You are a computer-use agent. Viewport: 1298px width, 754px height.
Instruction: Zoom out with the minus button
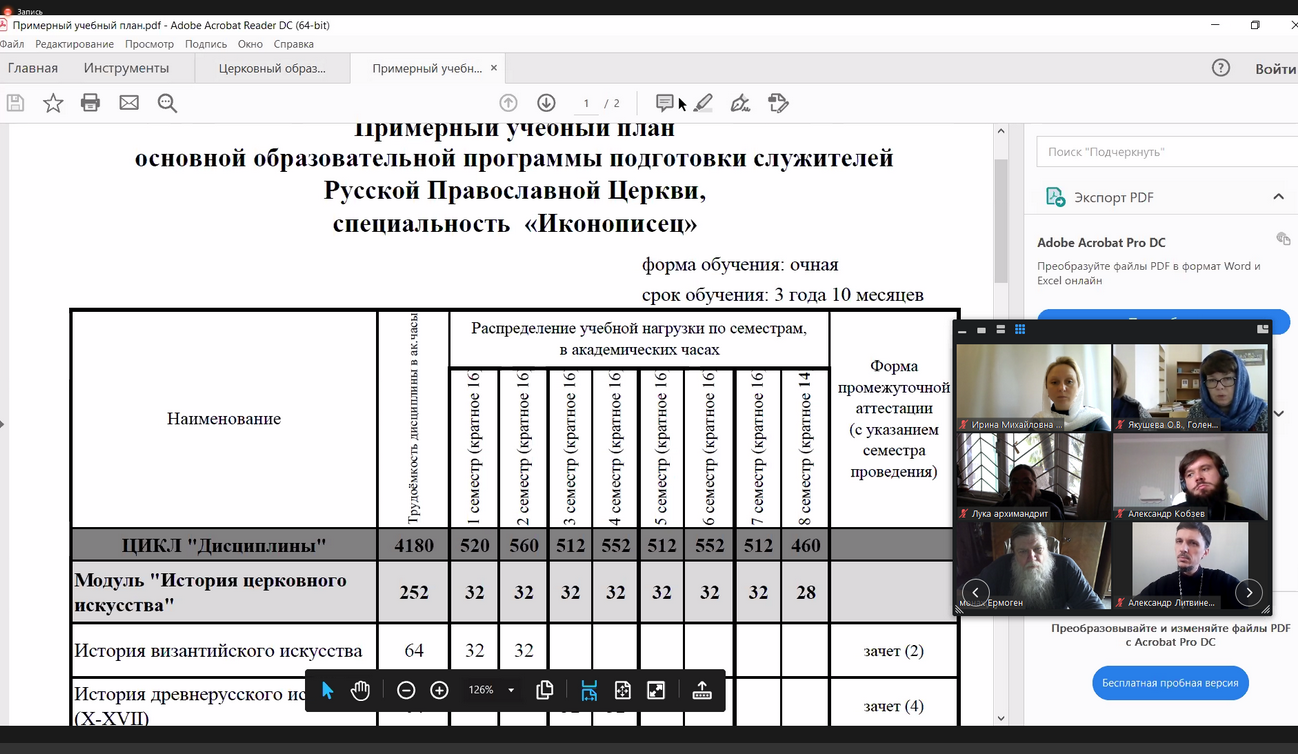tap(406, 690)
